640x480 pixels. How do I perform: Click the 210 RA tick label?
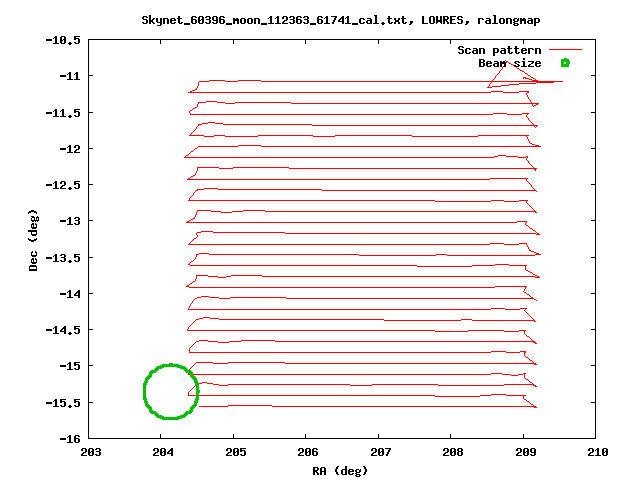(598, 452)
